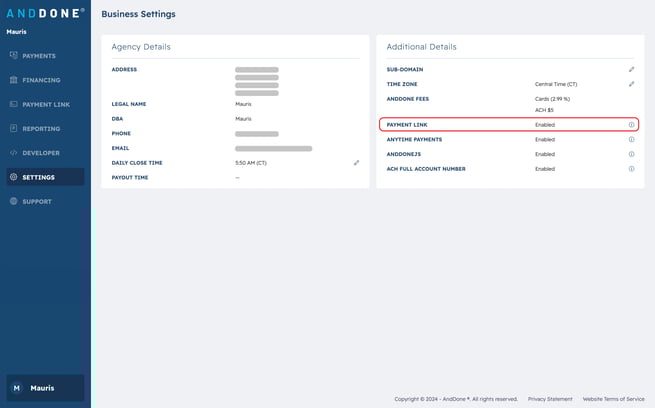Click the M user avatar circle

17,388
